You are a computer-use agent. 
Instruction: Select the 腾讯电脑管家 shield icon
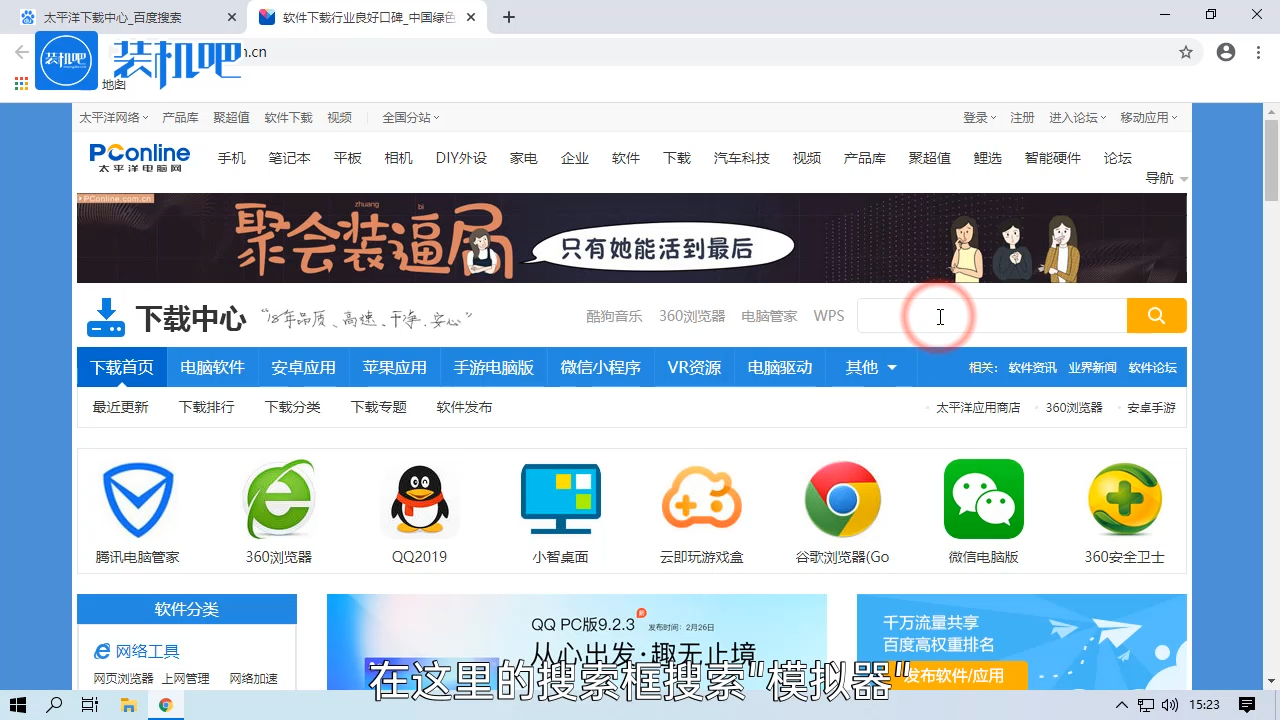[137, 499]
